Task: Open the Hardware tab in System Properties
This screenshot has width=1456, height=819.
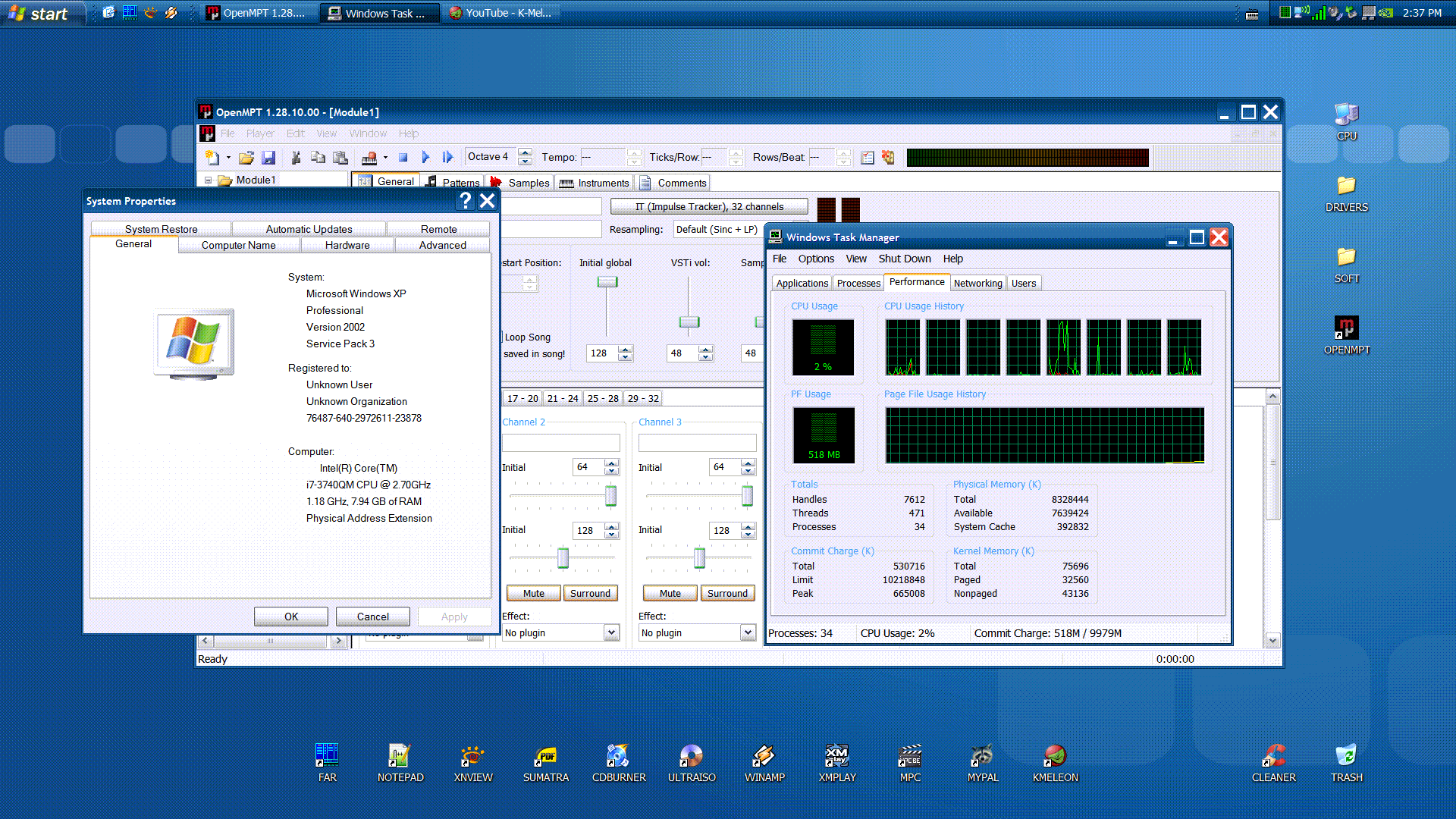Action: pyautogui.click(x=347, y=245)
